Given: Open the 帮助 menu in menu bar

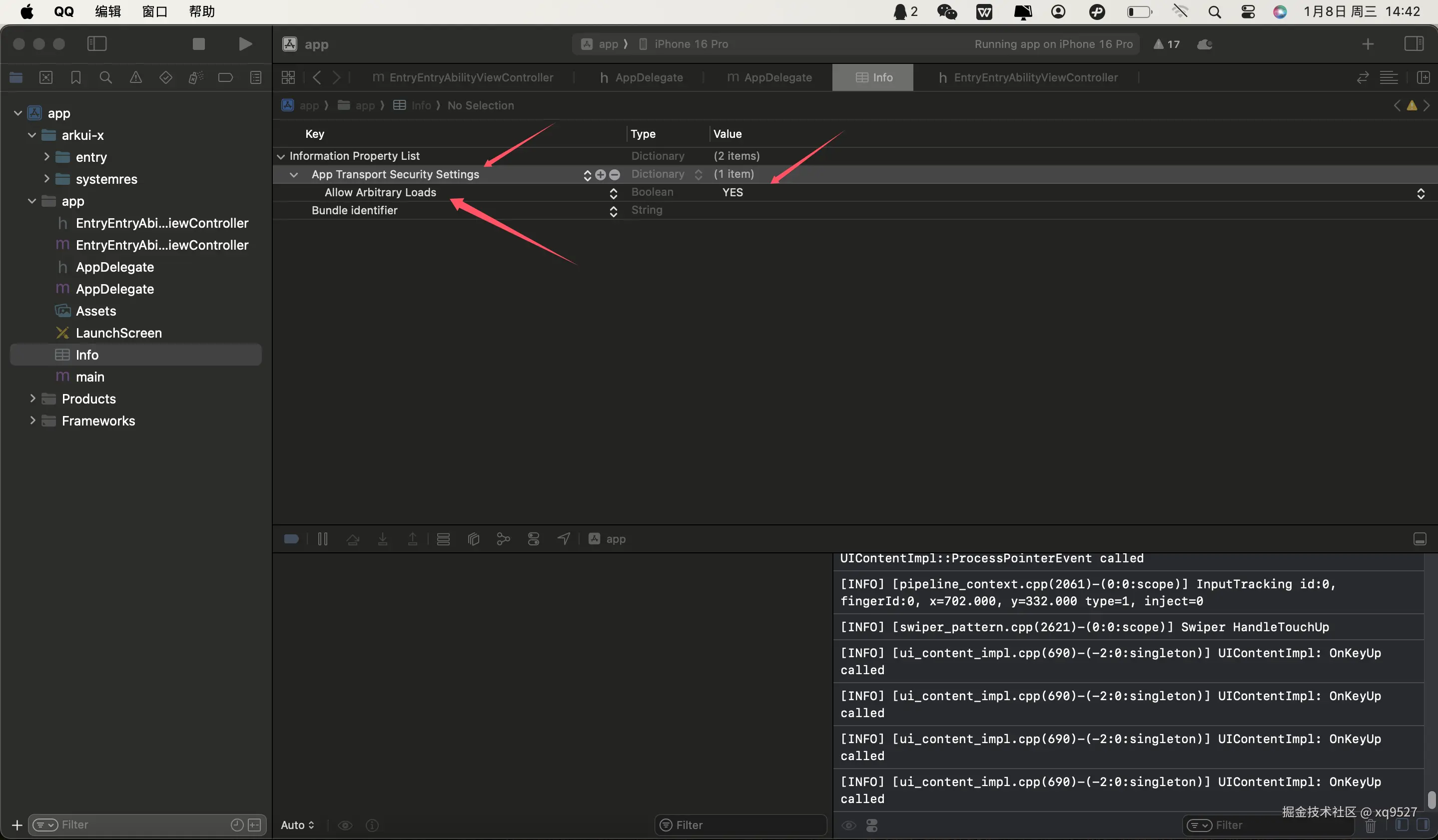Looking at the screenshot, I should coord(201,11).
